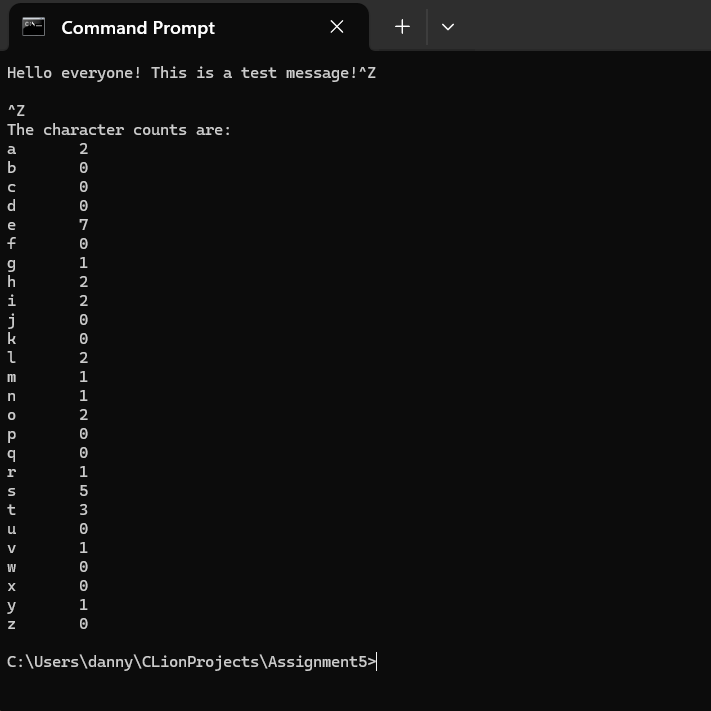Click the letter k row label
The width and height of the screenshot is (711, 711).
click(12, 339)
